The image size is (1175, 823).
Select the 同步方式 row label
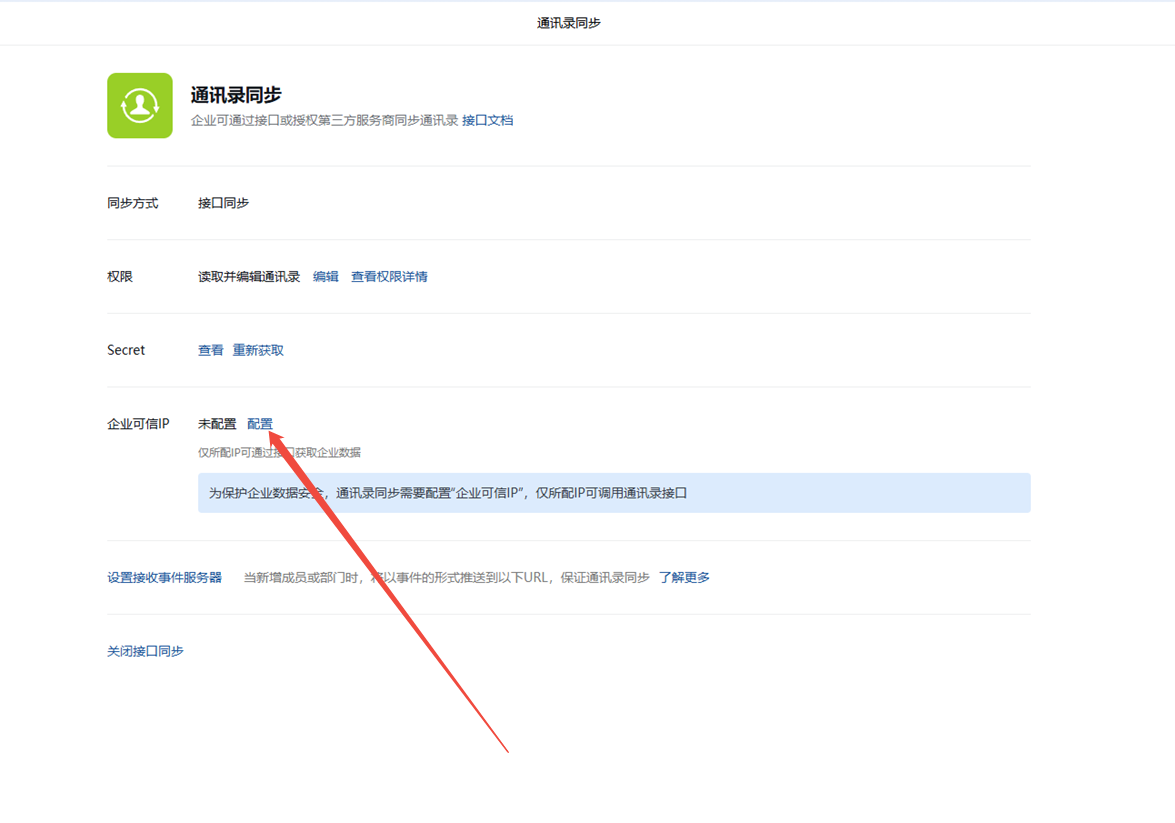point(132,203)
